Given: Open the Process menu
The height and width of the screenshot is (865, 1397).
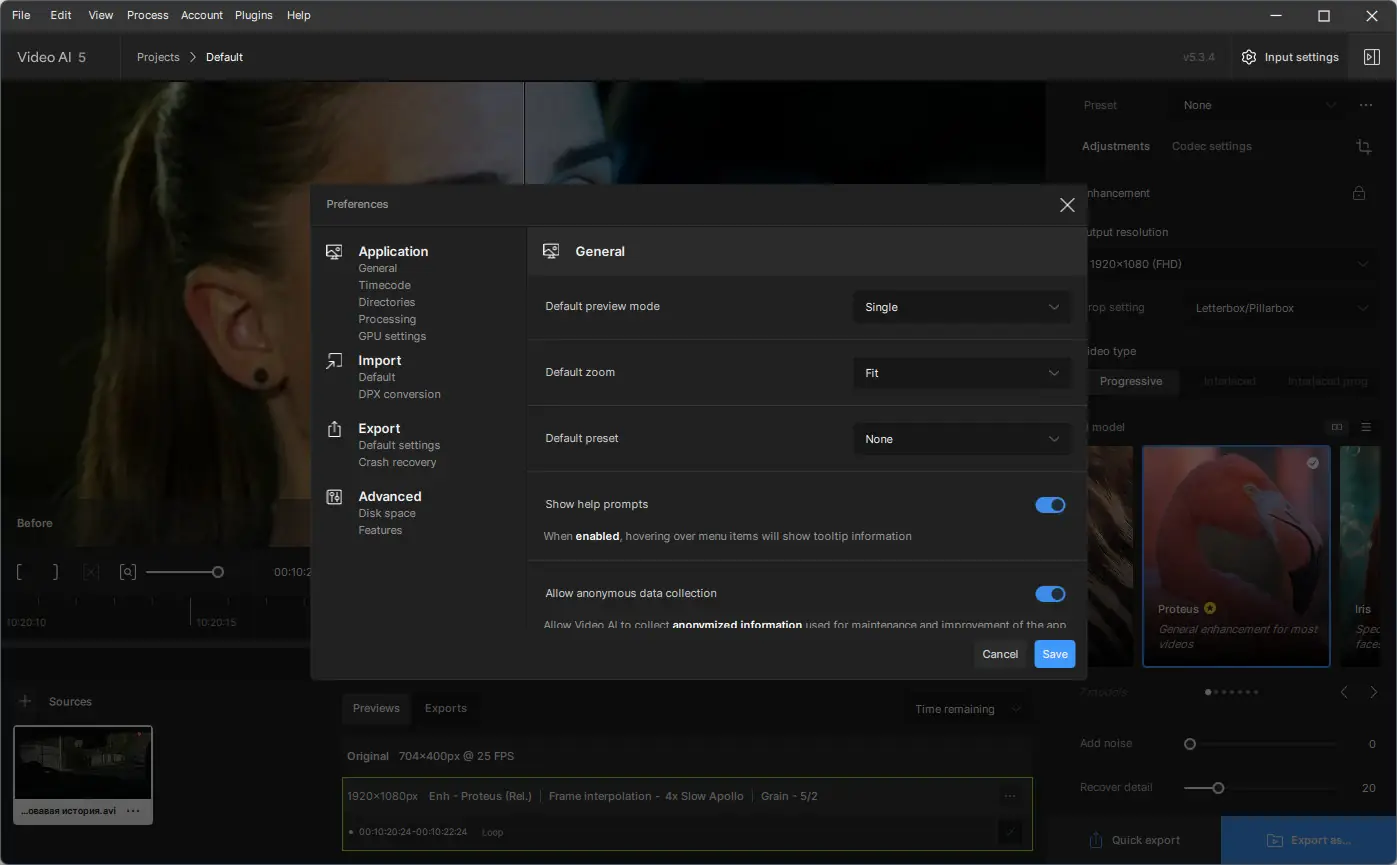Looking at the screenshot, I should tap(147, 15).
